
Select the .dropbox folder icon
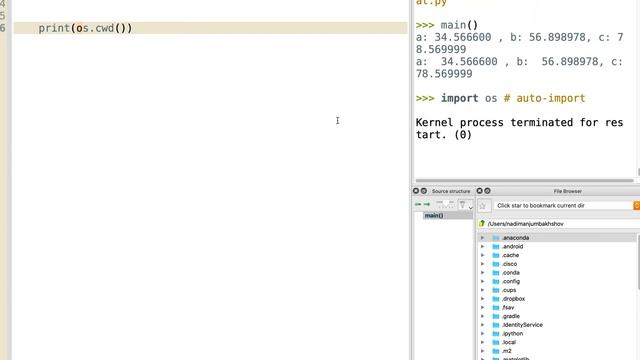coord(496,299)
